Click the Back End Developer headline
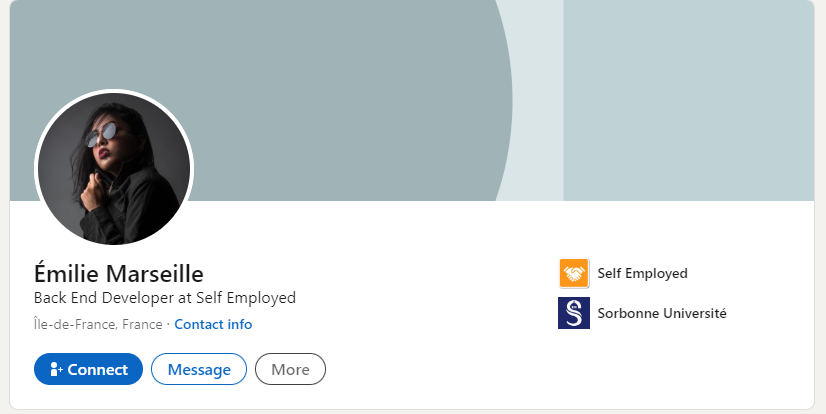This screenshot has width=826, height=414. click(165, 298)
